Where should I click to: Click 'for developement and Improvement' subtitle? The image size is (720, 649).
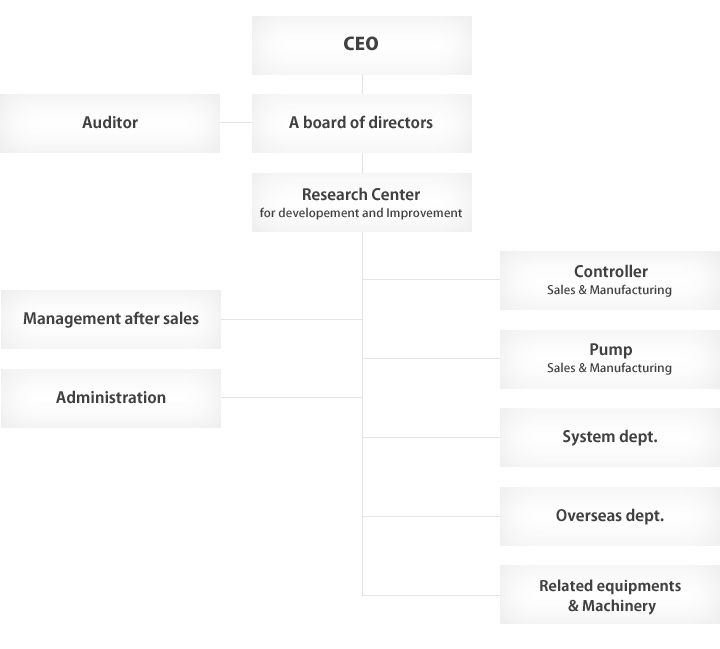[361, 213]
